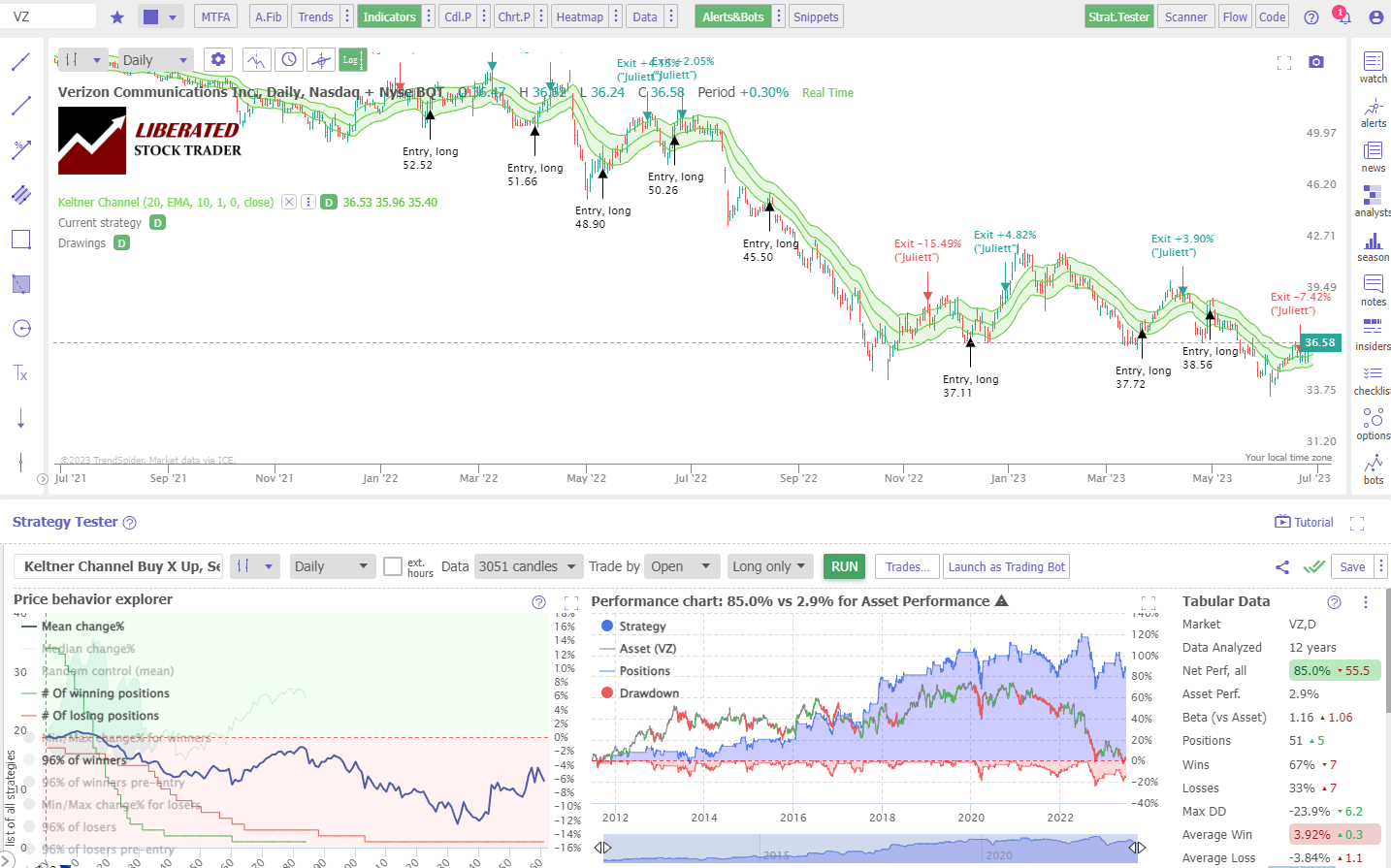Toggle Log scale on the price axis
Screen dimensions: 1391x868
pyautogui.click(x=353, y=58)
